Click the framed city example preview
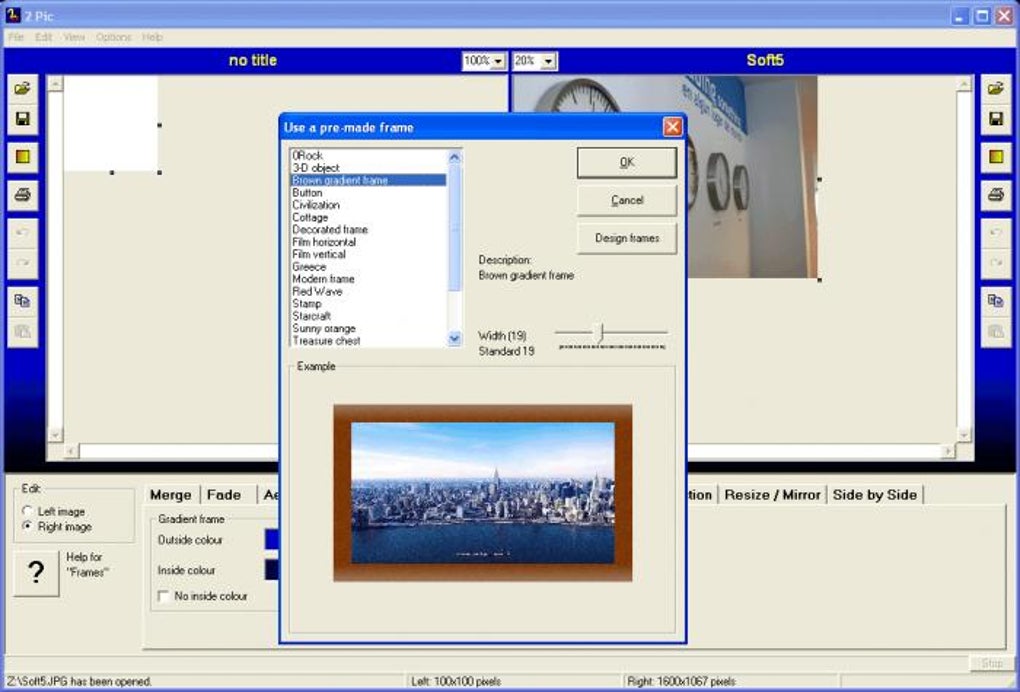Image resolution: width=1020 pixels, height=692 pixels. tap(482, 492)
